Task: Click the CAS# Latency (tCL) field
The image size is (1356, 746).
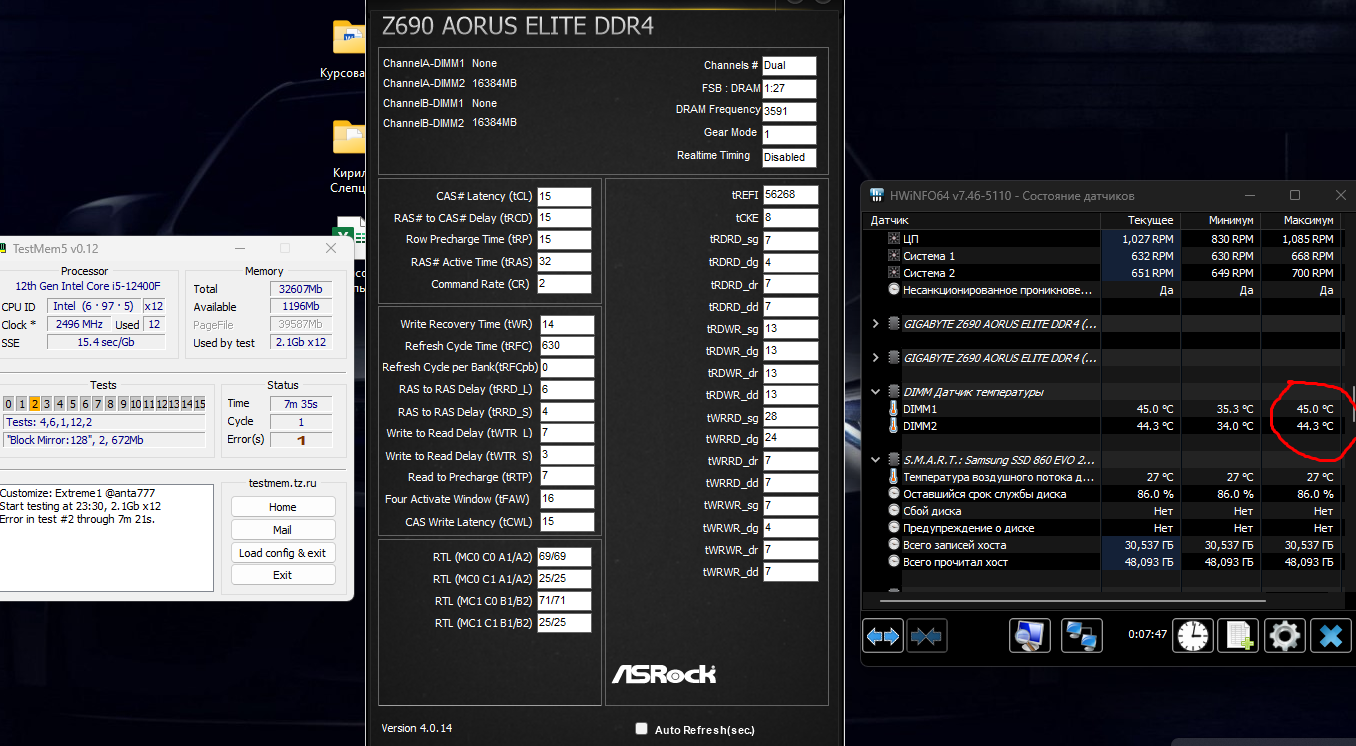Action: point(564,196)
